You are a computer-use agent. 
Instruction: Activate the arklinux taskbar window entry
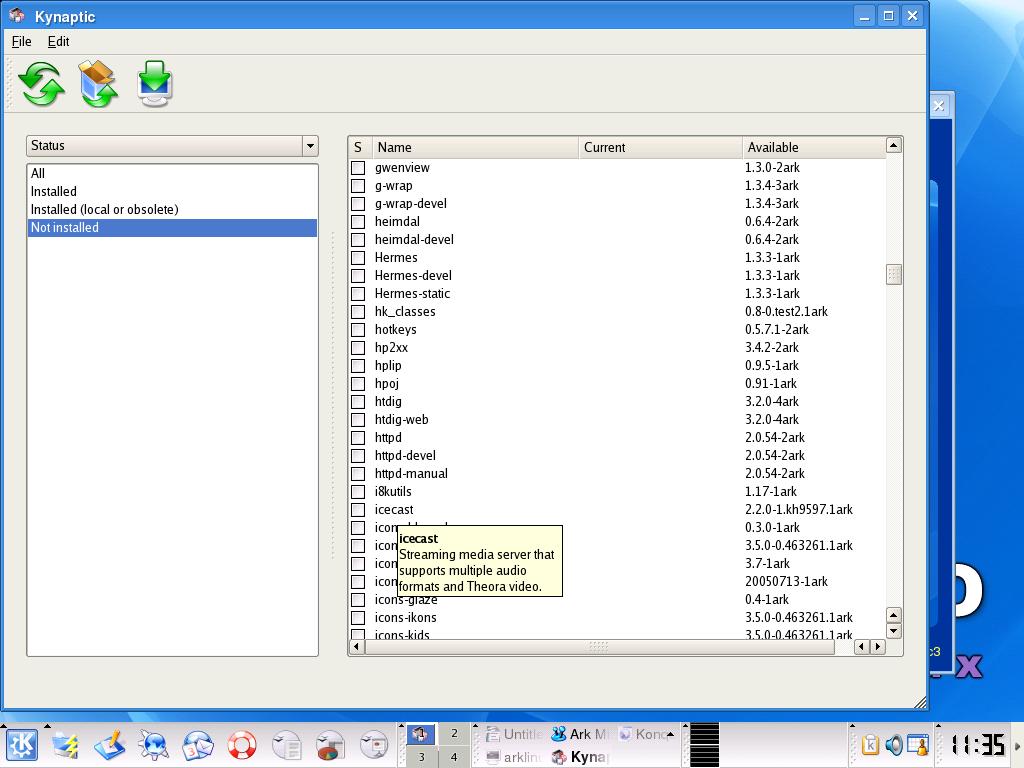point(514,757)
